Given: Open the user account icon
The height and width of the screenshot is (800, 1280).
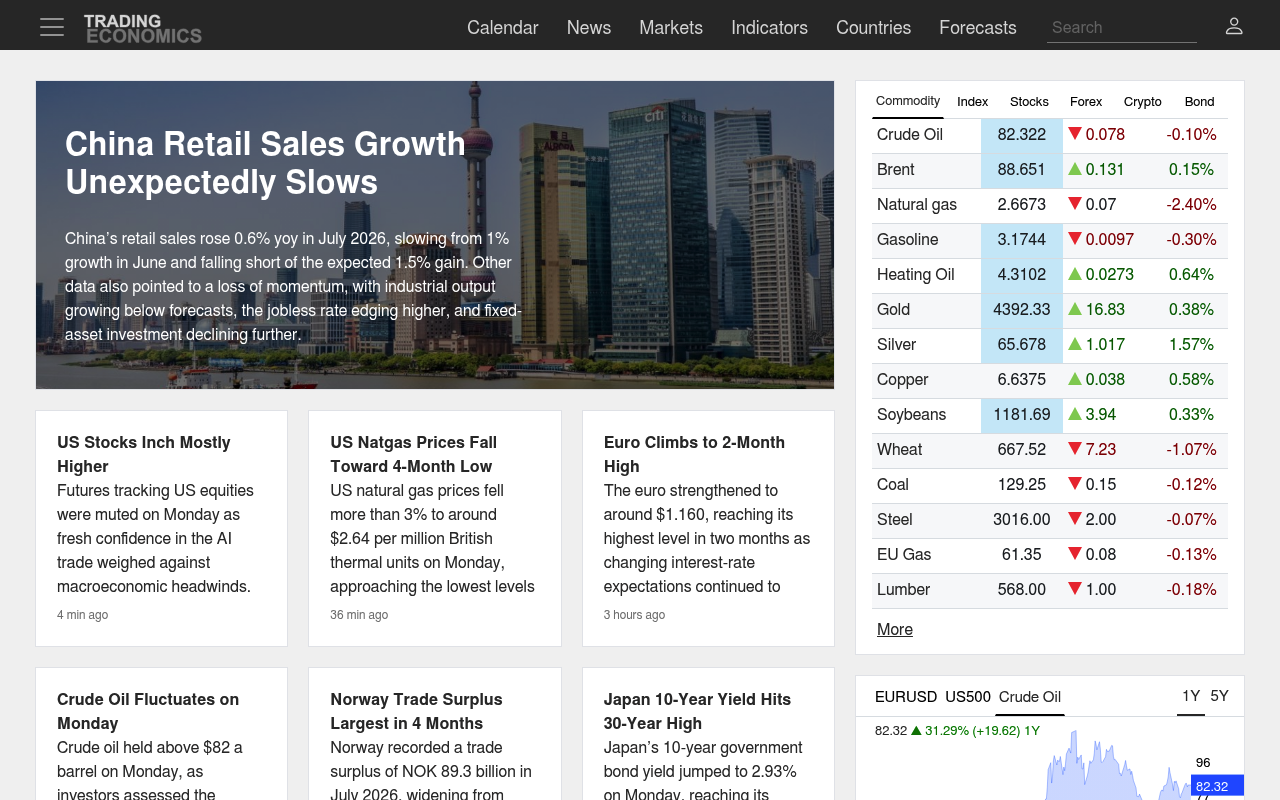Looking at the screenshot, I should pos(1234,26).
